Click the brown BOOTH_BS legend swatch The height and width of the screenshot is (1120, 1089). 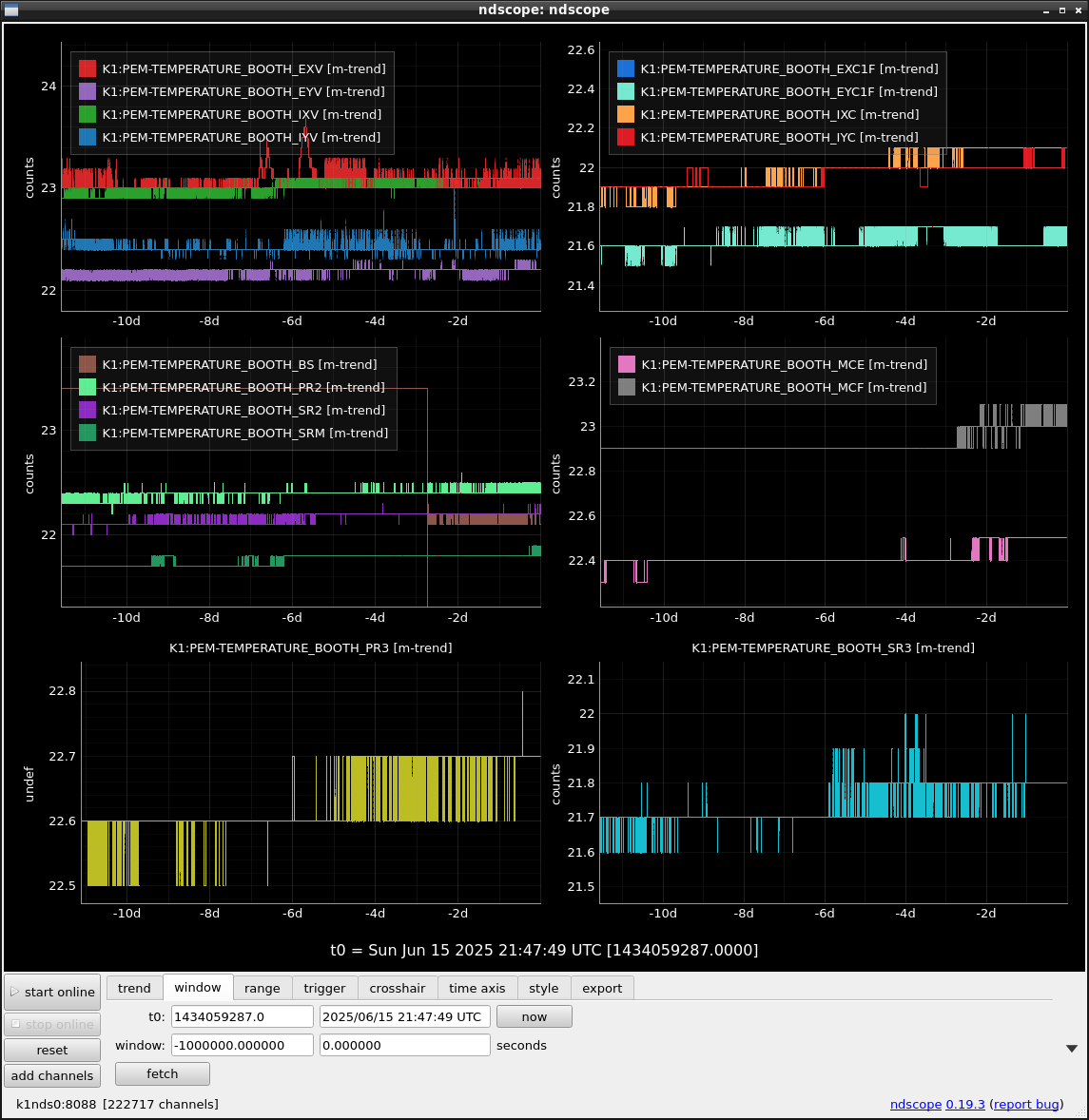88,364
